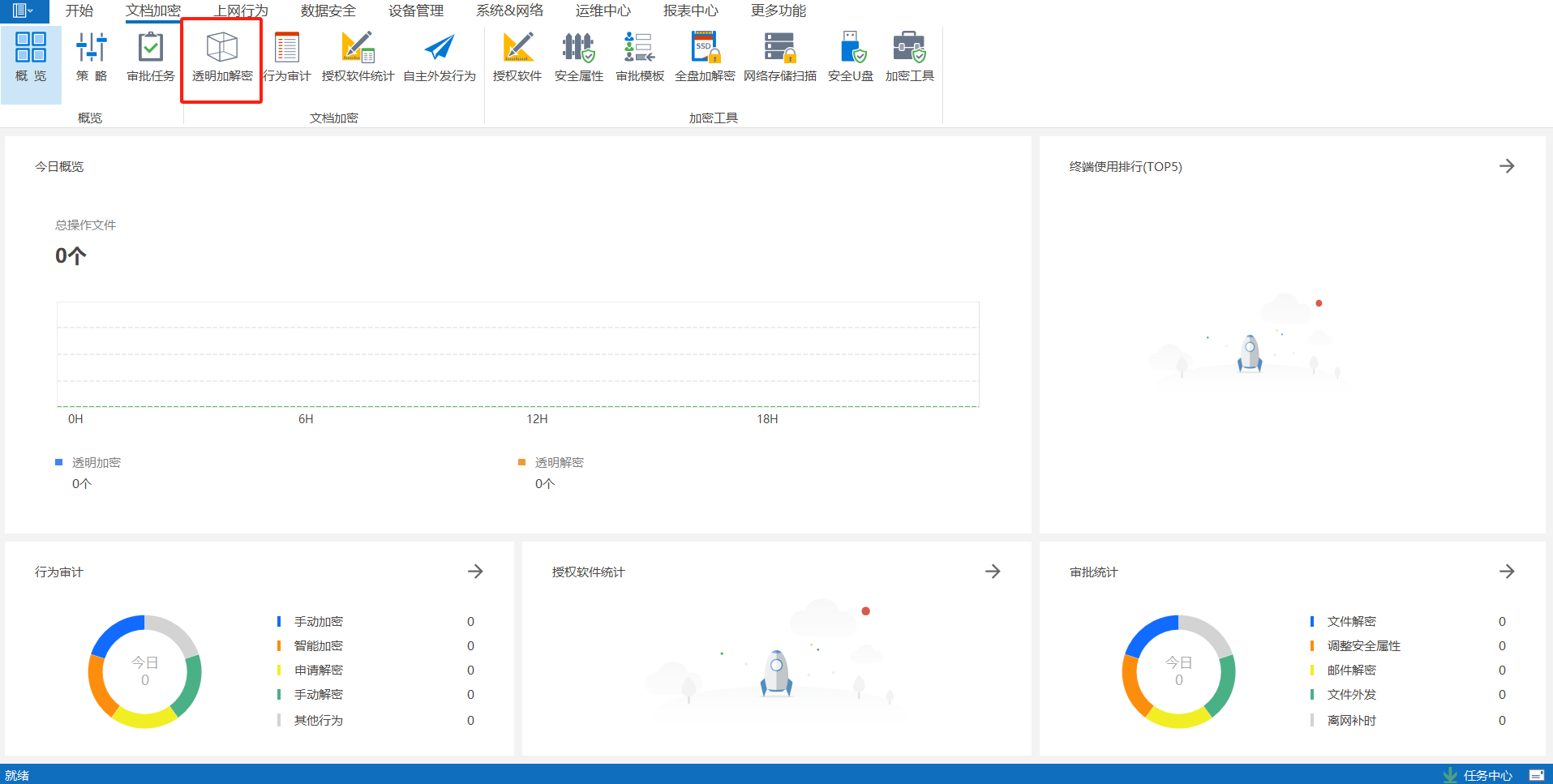The width and height of the screenshot is (1553, 784).
Task: Click the 安全U盘 icon
Action: [x=851, y=58]
